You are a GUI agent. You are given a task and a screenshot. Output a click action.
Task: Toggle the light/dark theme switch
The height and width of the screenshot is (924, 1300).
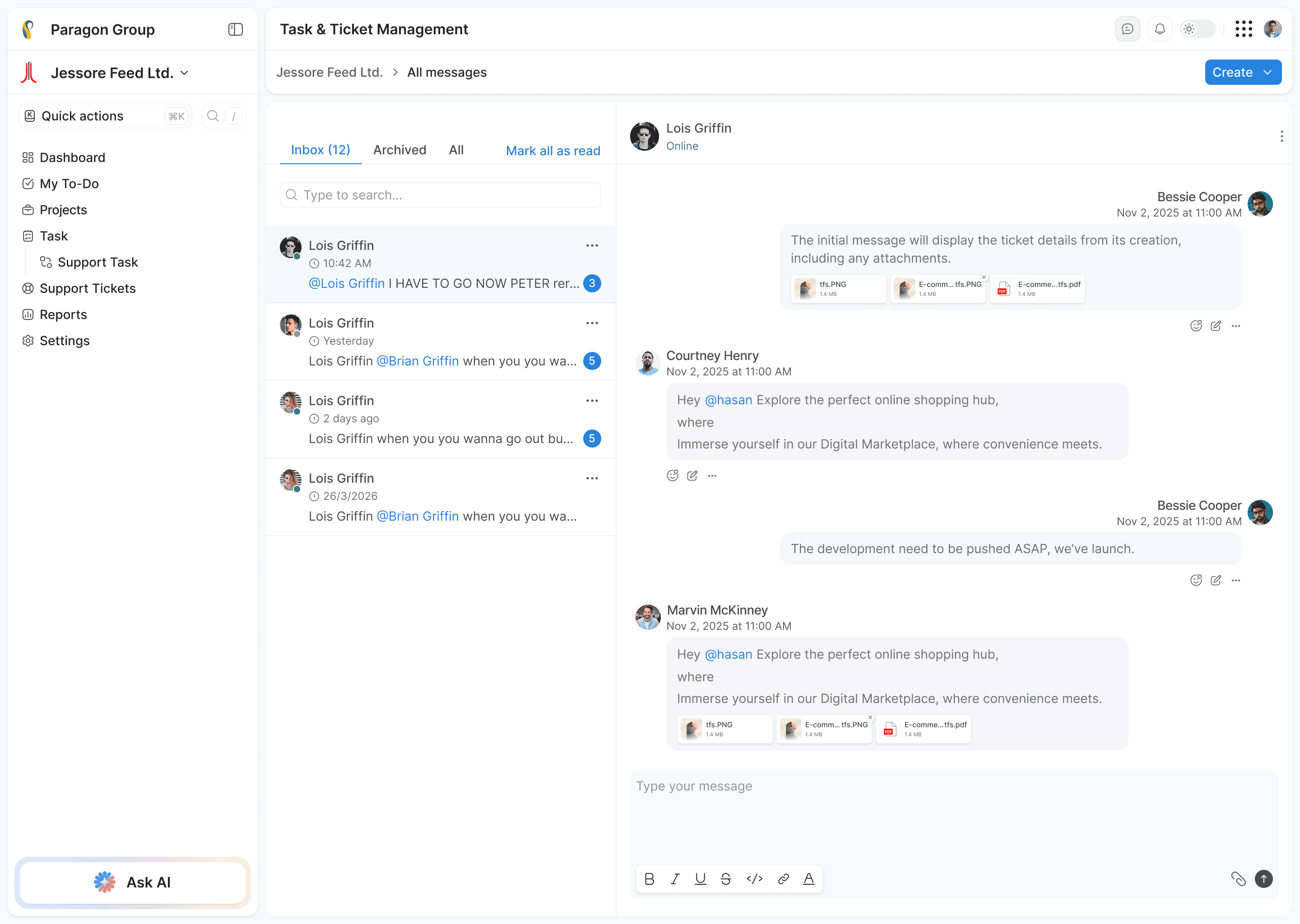1198,29
